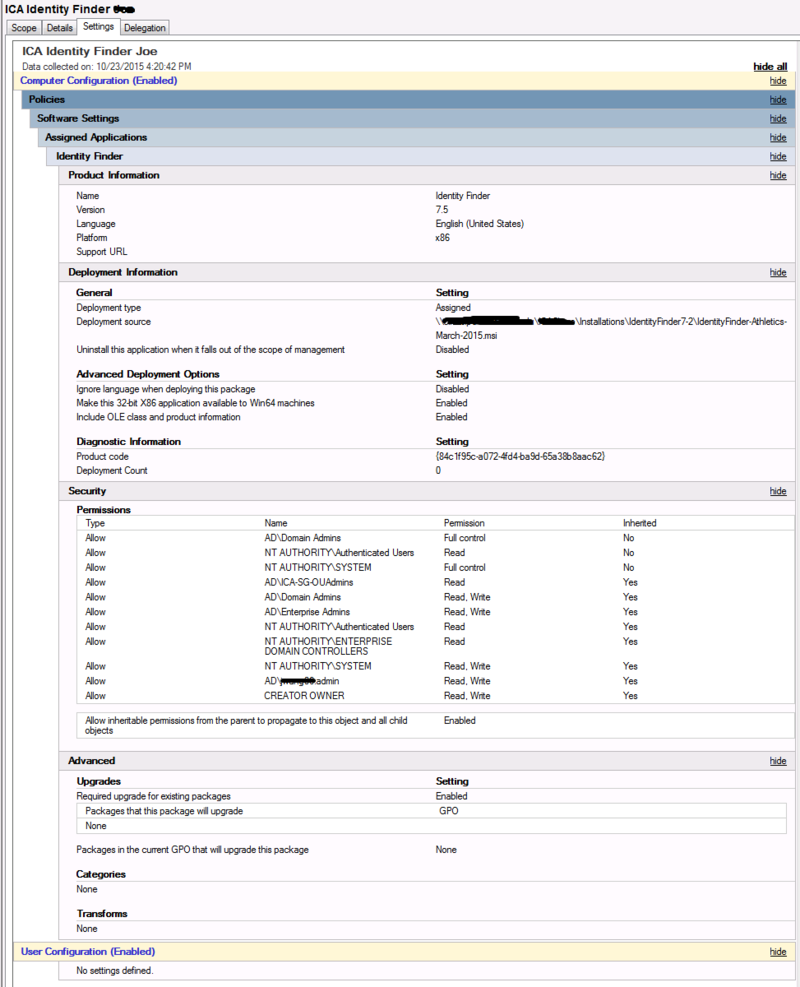Hide the Software Settings section

(778, 118)
